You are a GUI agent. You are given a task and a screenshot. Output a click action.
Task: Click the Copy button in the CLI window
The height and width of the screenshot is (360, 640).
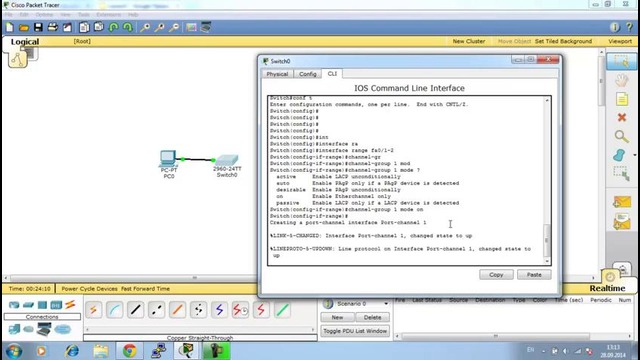496,275
